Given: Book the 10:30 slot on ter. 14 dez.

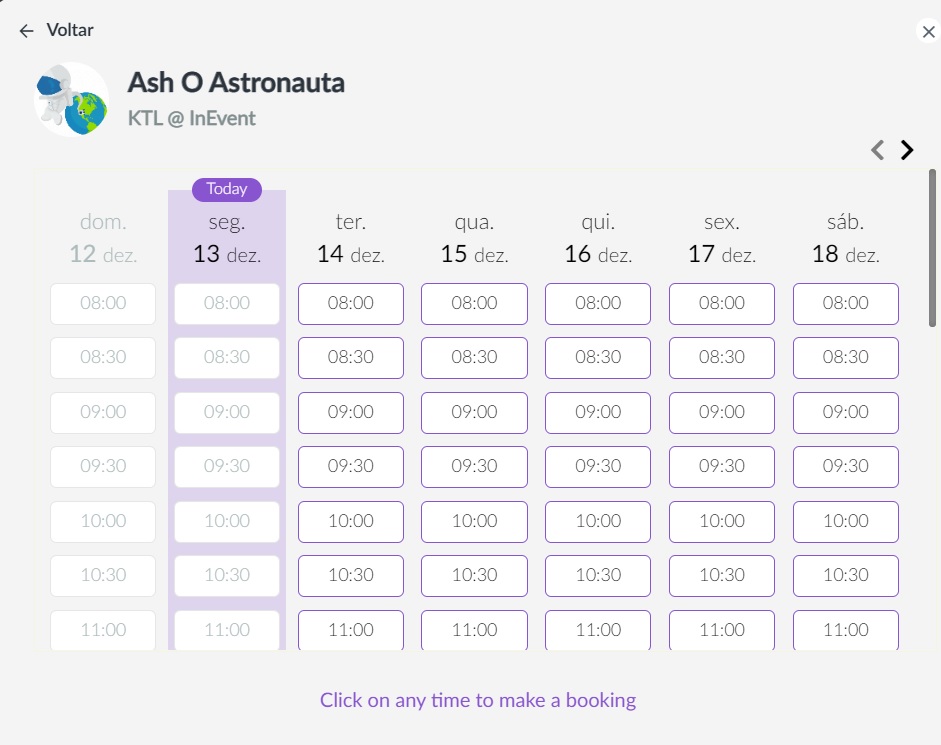Looking at the screenshot, I should point(350,576).
